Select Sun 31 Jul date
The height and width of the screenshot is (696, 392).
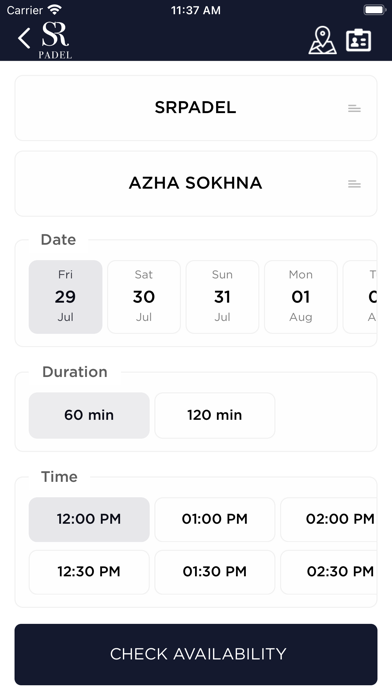click(x=222, y=297)
